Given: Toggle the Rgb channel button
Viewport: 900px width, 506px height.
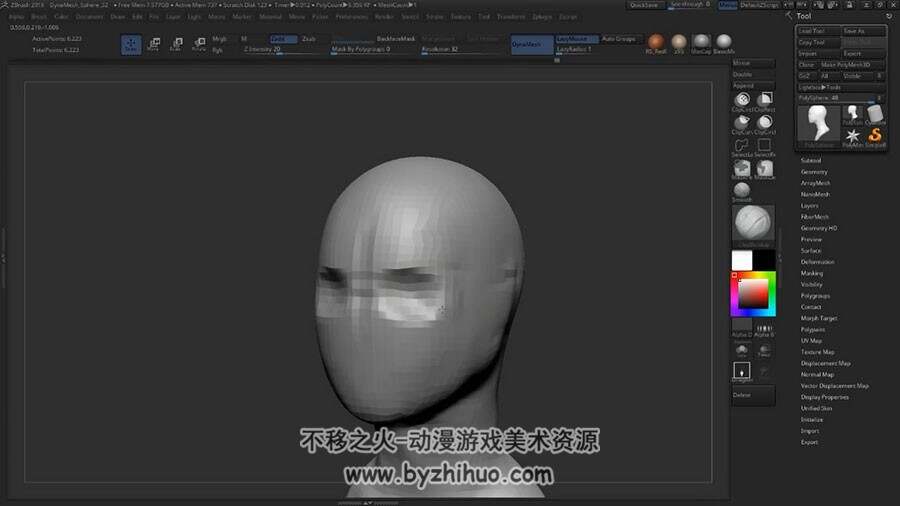Looking at the screenshot, I should point(218,50).
